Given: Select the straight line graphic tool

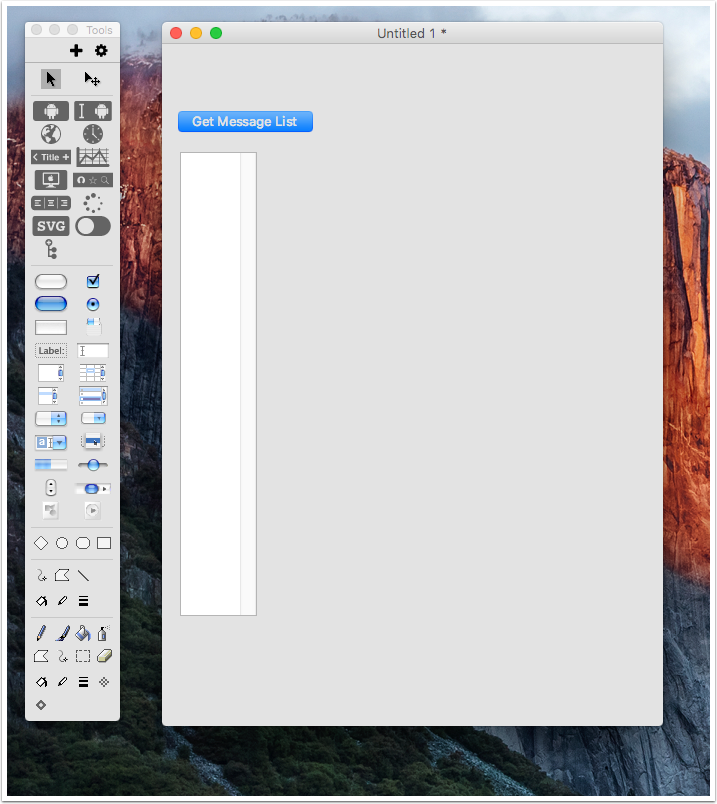Looking at the screenshot, I should point(83,576).
